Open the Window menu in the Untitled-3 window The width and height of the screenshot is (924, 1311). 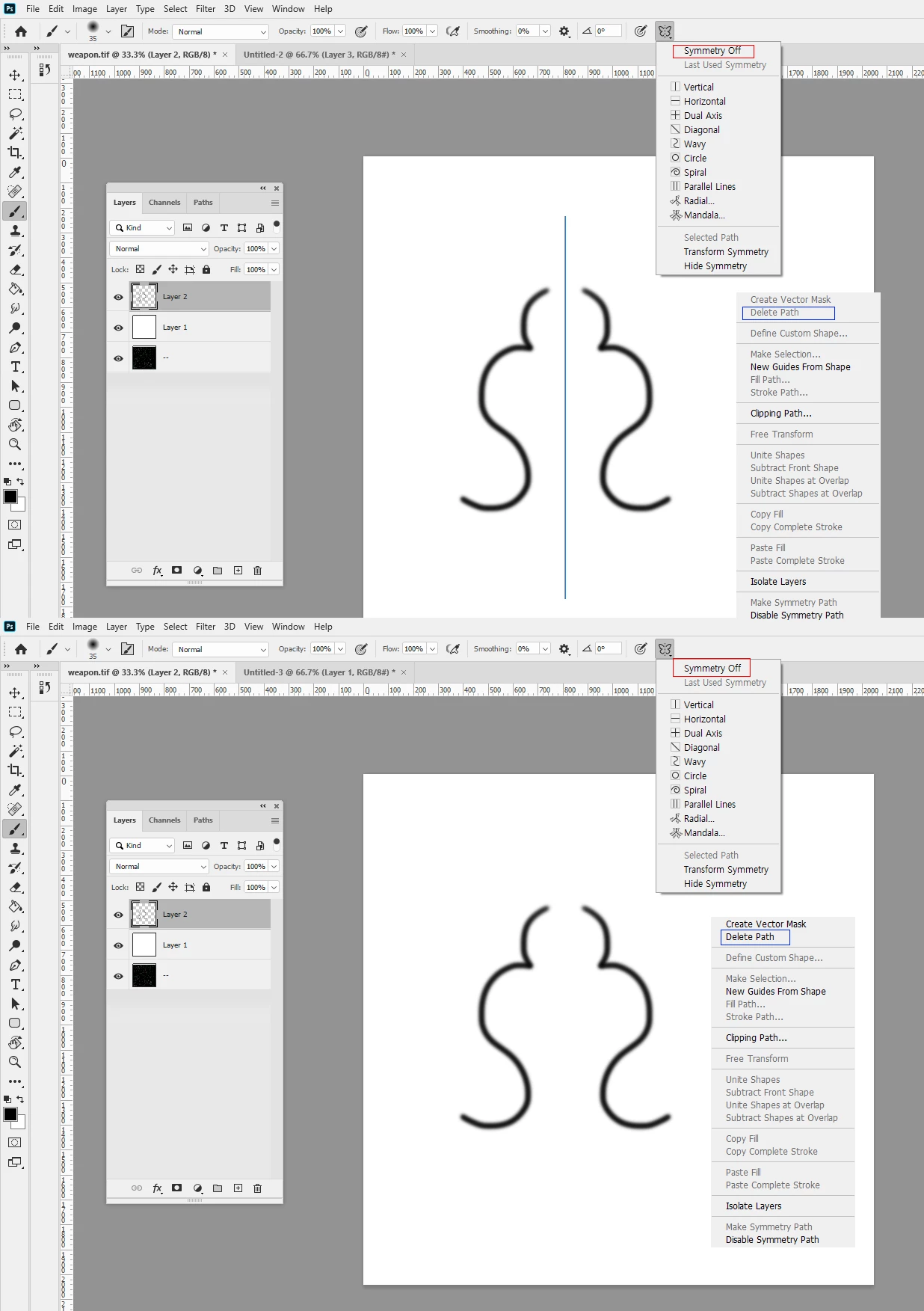(x=288, y=627)
